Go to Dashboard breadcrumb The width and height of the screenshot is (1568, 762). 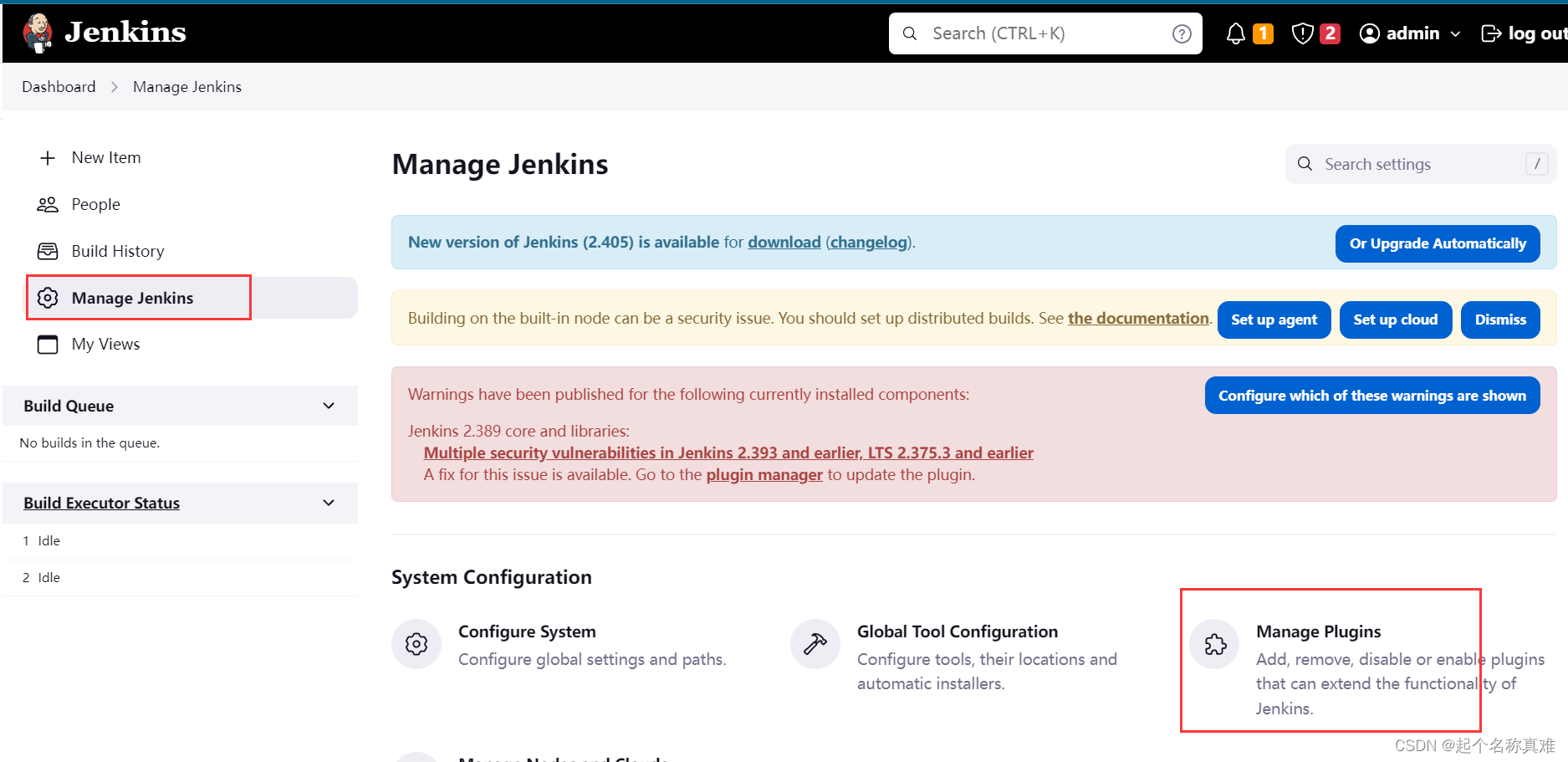[x=59, y=87]
